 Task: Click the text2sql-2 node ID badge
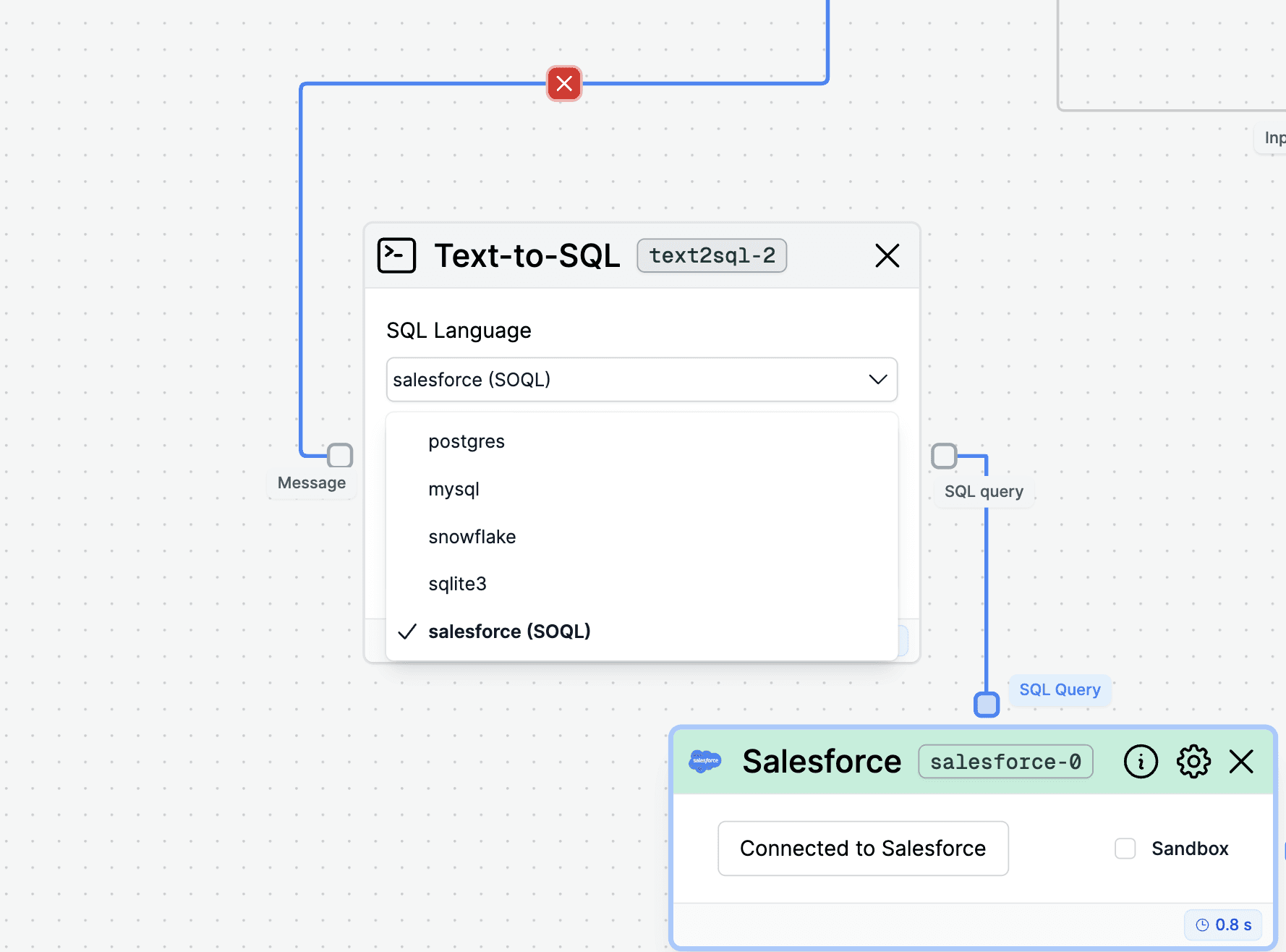[712, 255]
